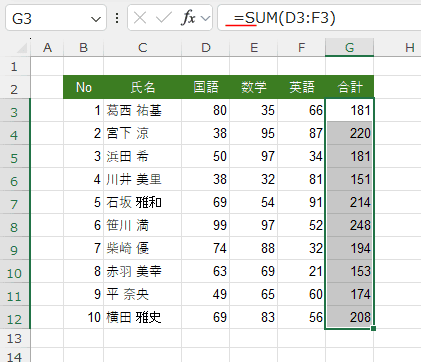Select row 7 header

click(x=15, y=203)
